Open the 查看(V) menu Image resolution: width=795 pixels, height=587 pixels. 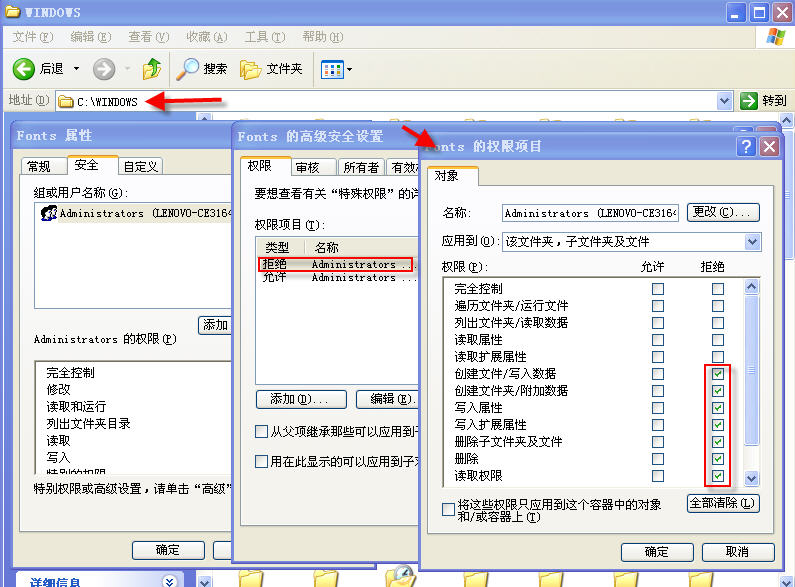(149, 37)
